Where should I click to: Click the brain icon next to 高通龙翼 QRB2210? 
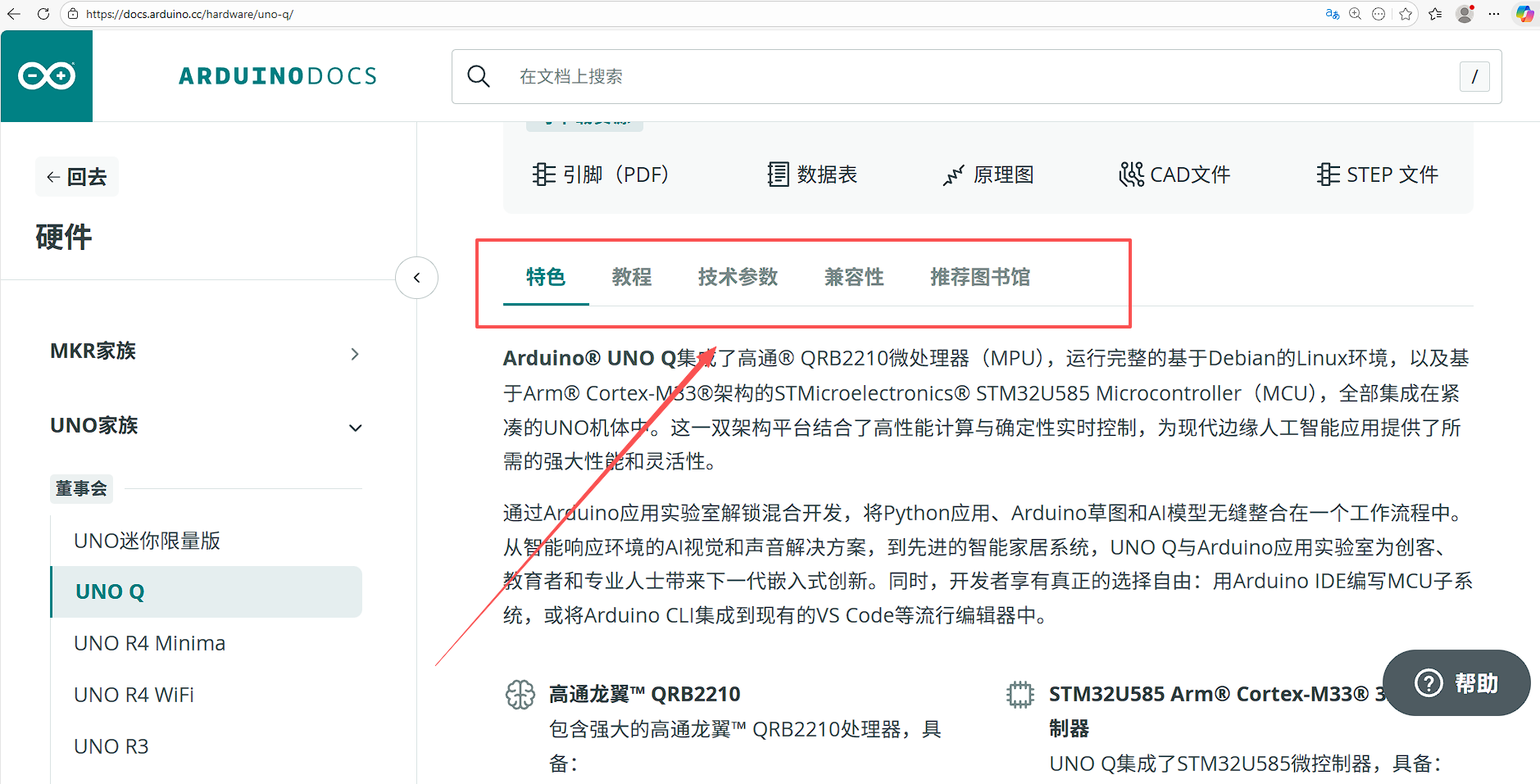pyautogui.click(x=520, y=695)
